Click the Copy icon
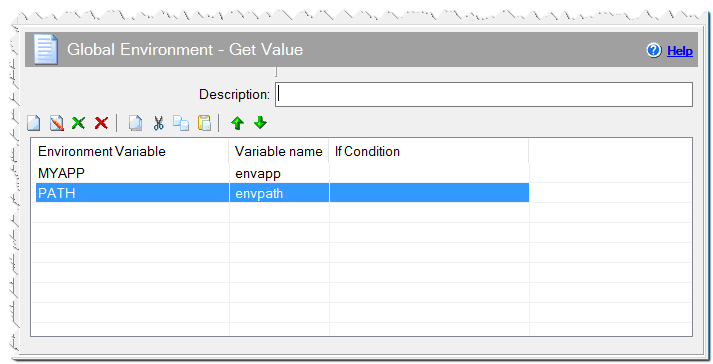713x364 pixels. coord(181,123)
